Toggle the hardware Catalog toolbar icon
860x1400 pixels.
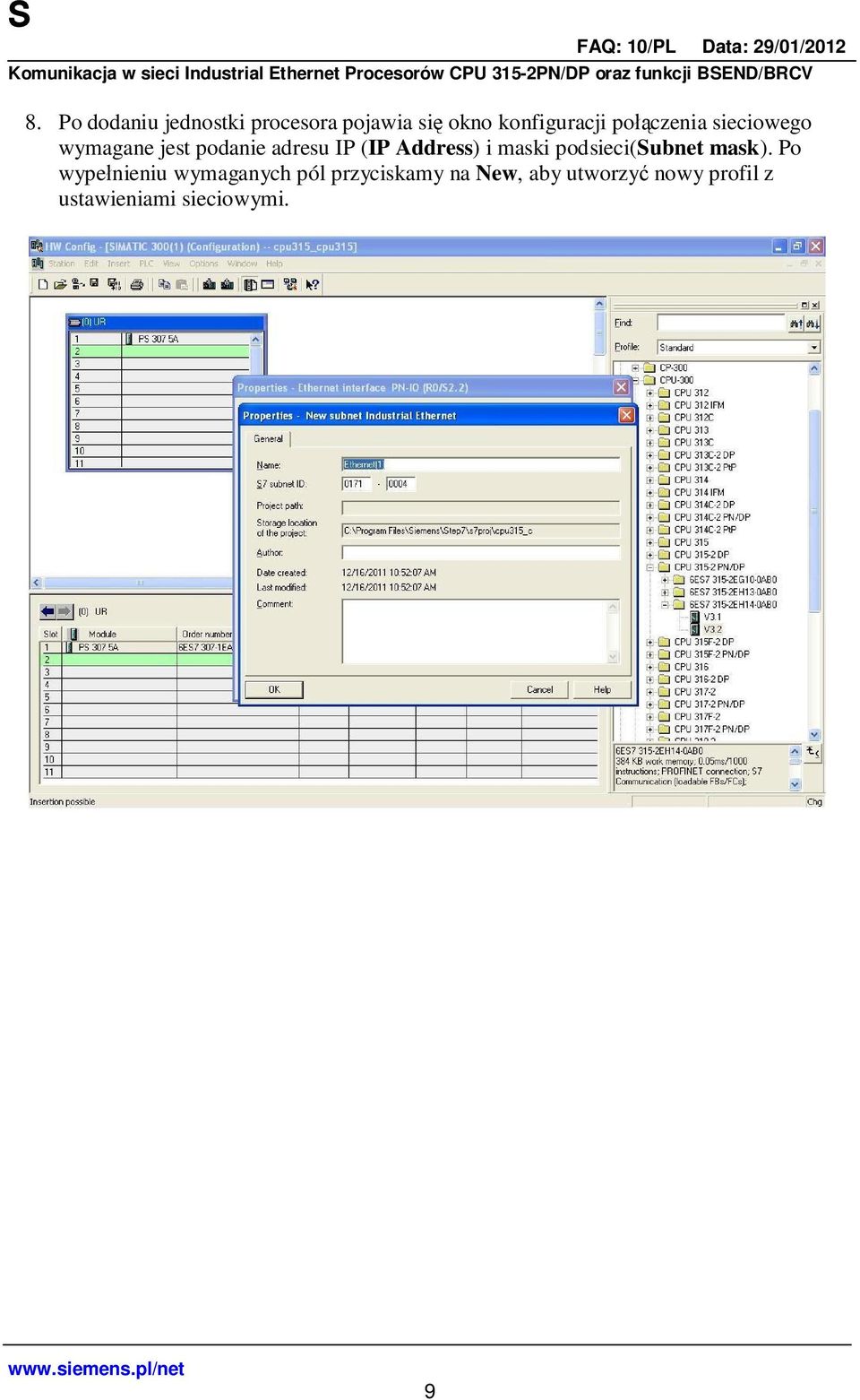(x=250, y=284)
